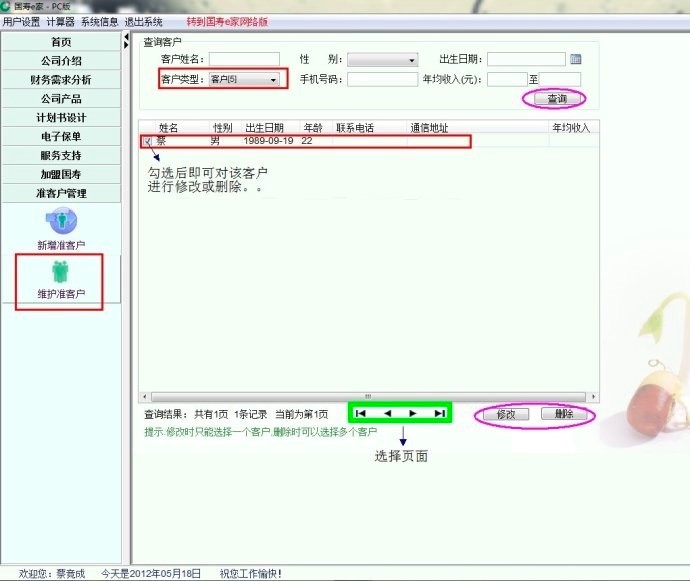Open 服务支持 section

click(x=61, y=155)
